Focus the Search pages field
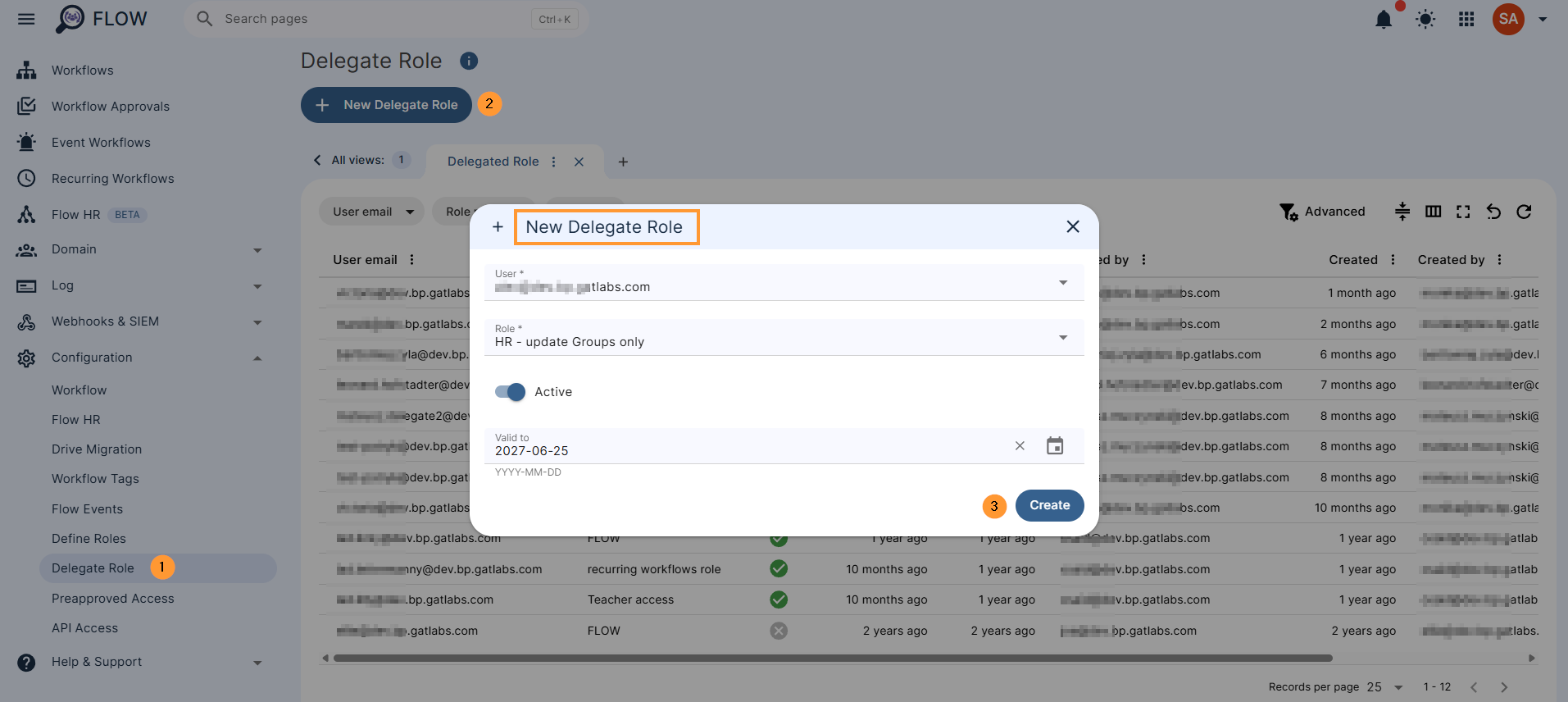The image size is (1568, 702). click(385, 19)
